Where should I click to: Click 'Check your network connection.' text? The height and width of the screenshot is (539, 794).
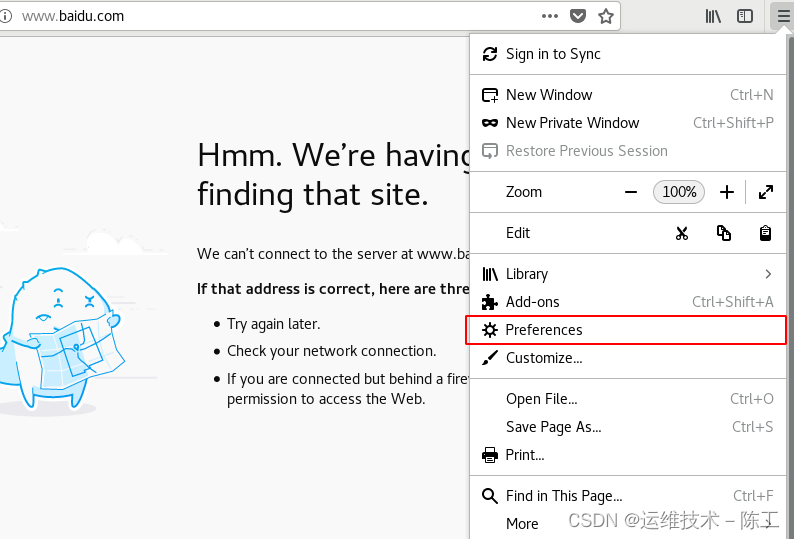tap(332, 351)
